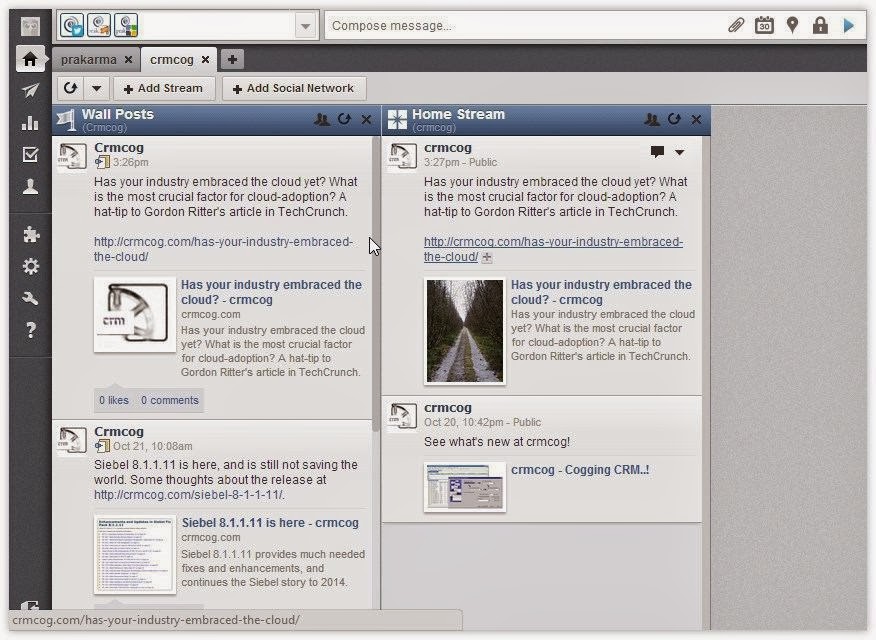Click the Add Stream button

(164, 88)
